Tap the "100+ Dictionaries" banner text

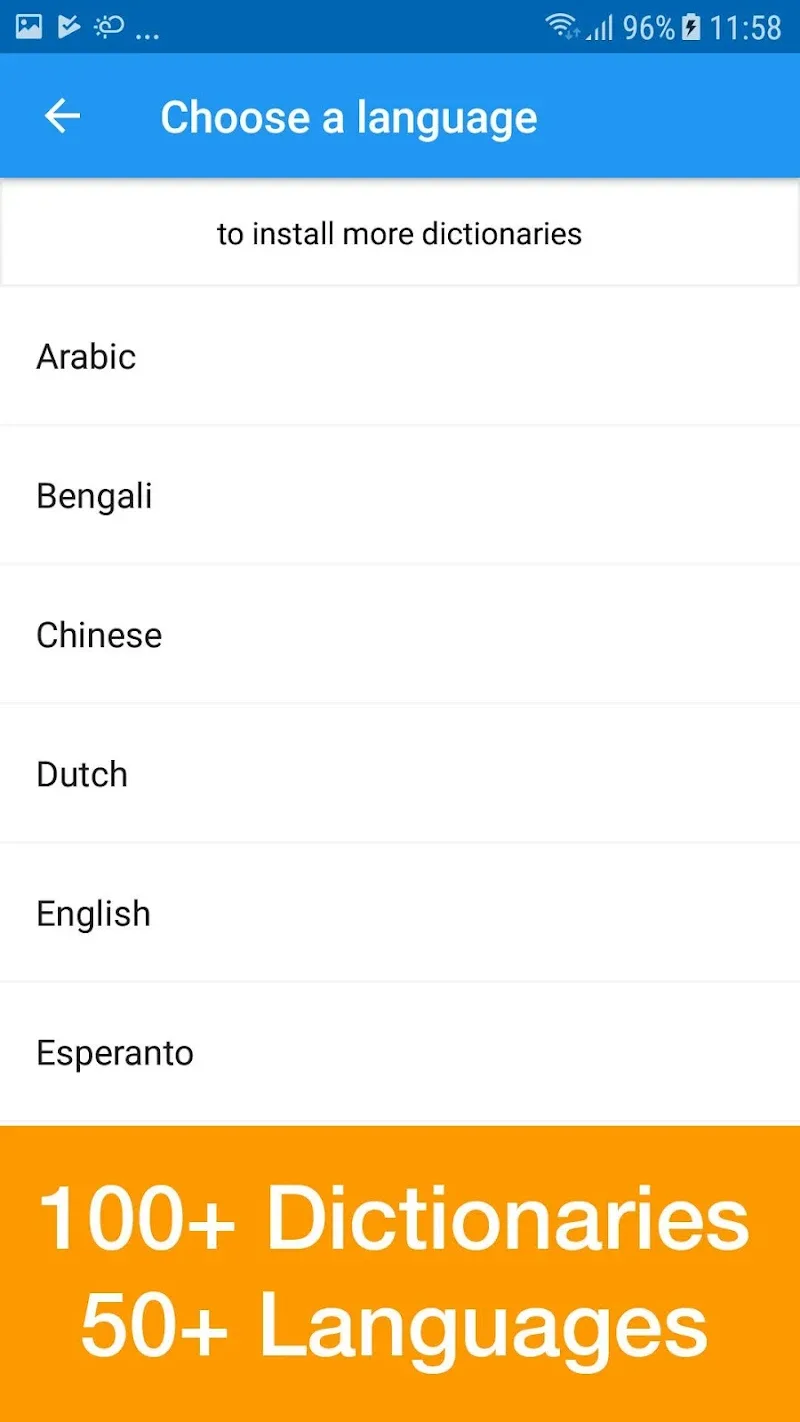pos(394,1218)
